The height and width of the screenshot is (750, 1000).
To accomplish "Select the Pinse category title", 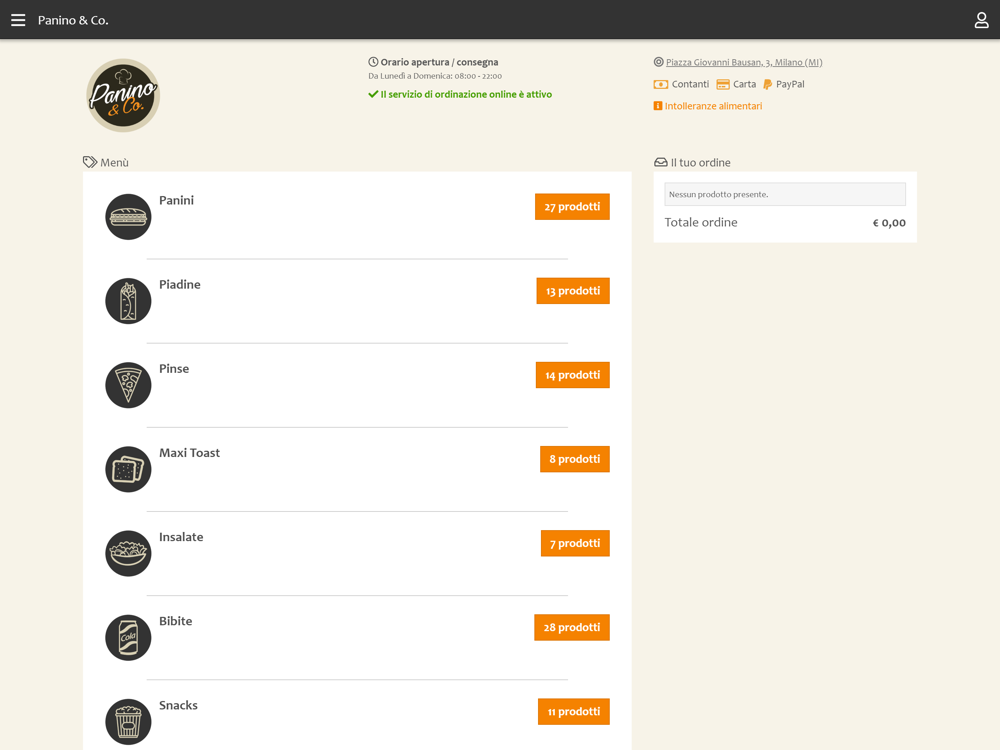I will [174, 369].
